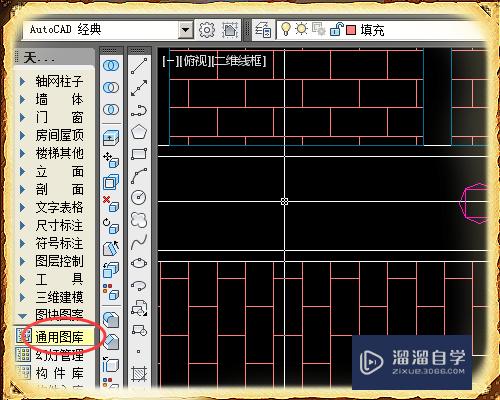Screen dimensions: 500x400
Task: Activate the Delete Faces tool
Action: [x=111, y=204]
